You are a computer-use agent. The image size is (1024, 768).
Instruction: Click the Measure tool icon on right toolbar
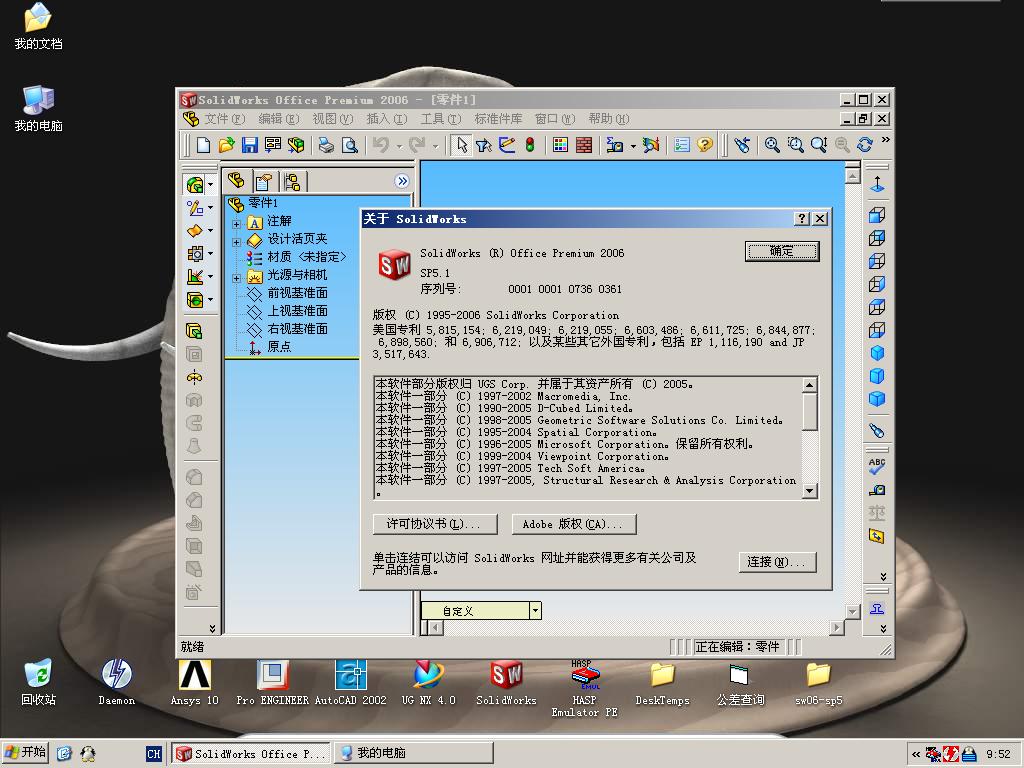click(877, 490)
